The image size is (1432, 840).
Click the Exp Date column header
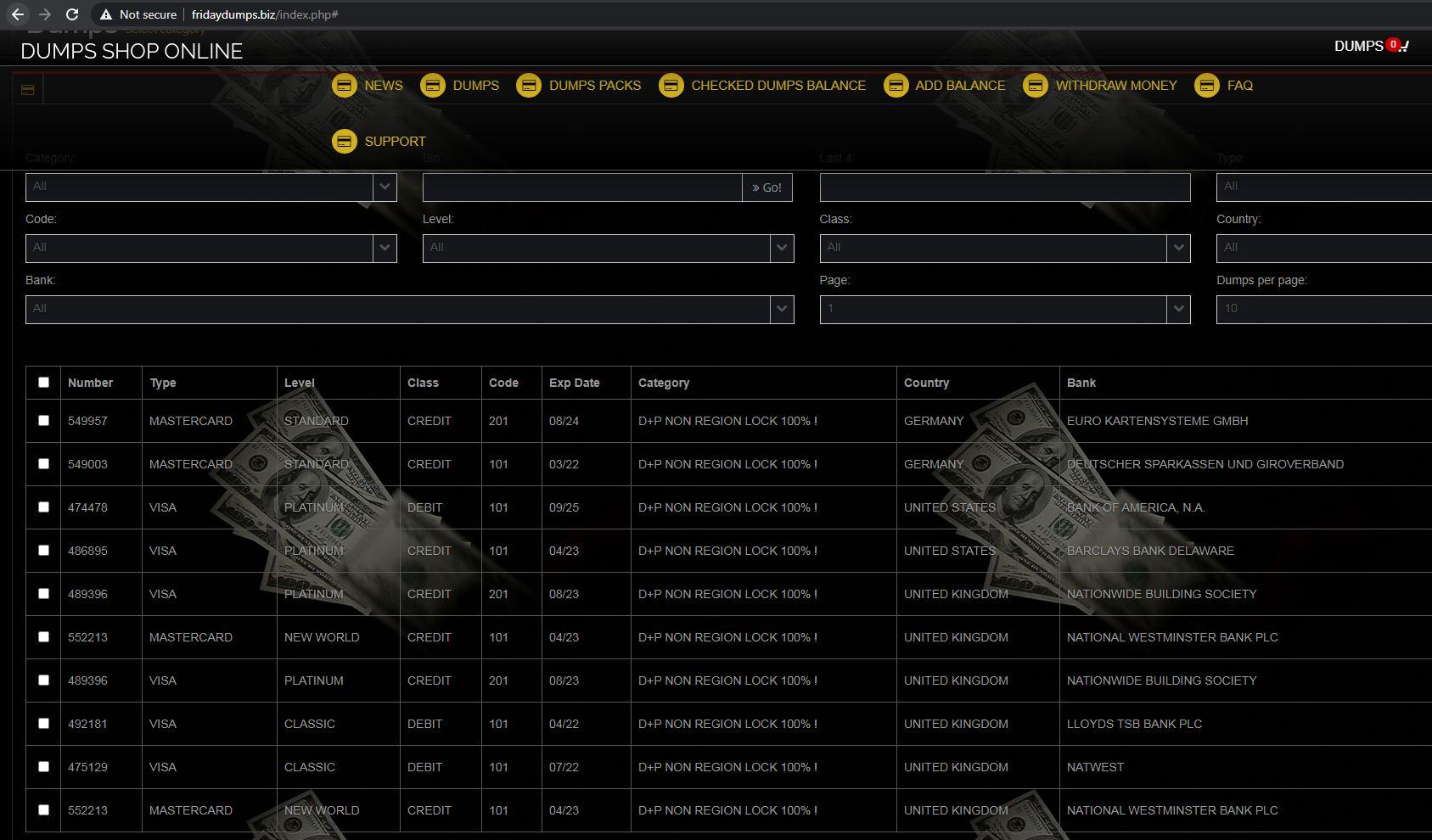574,383
